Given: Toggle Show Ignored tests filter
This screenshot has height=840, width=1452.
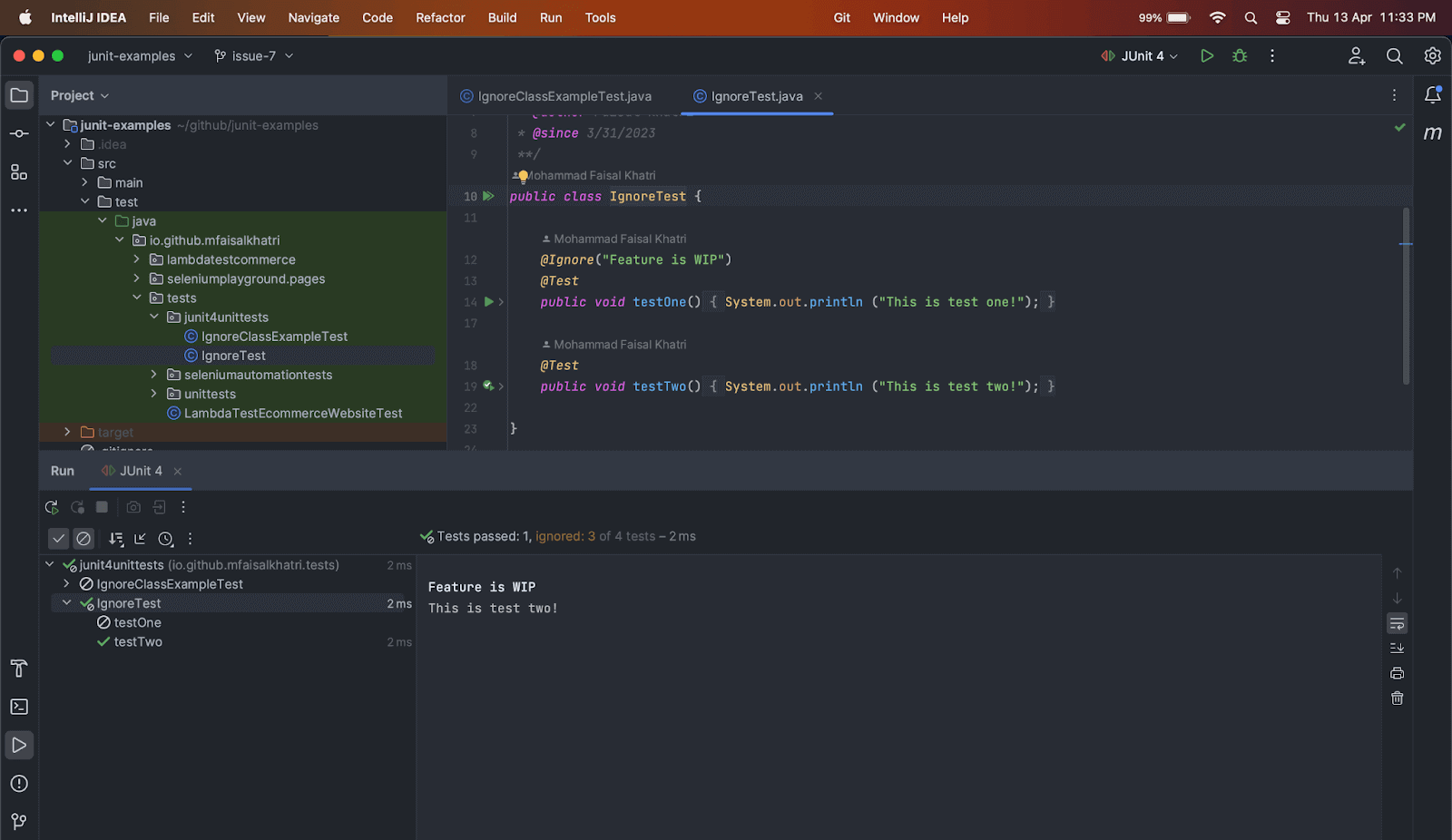Looking at the screenshot, I should pos(83,539).
